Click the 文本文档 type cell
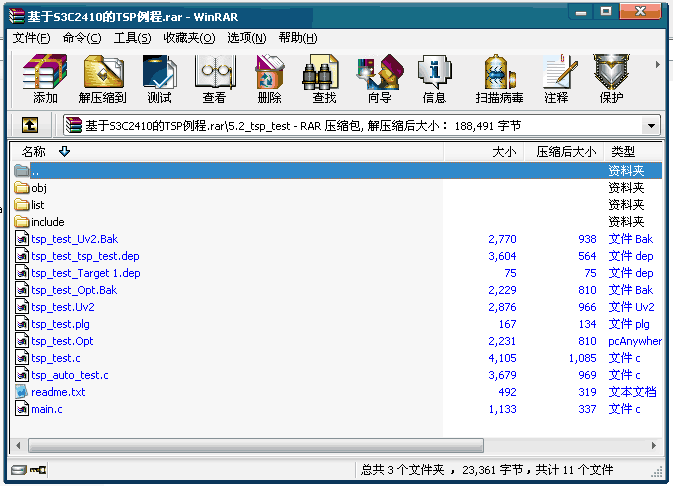673x486 pixels. pos(632,392)
